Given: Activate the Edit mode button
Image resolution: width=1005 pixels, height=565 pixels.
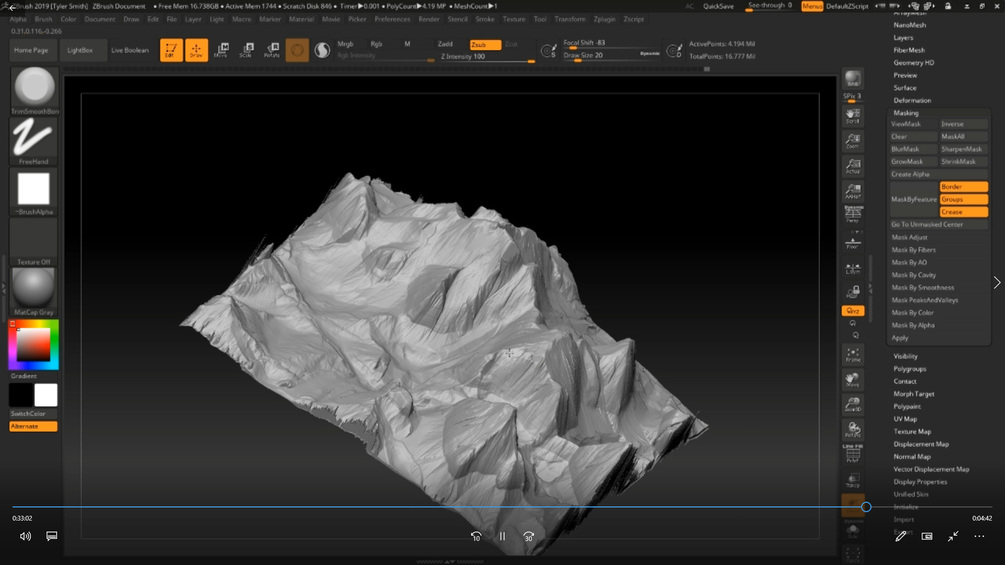Looking at the screenshot, I should [172, 50].
